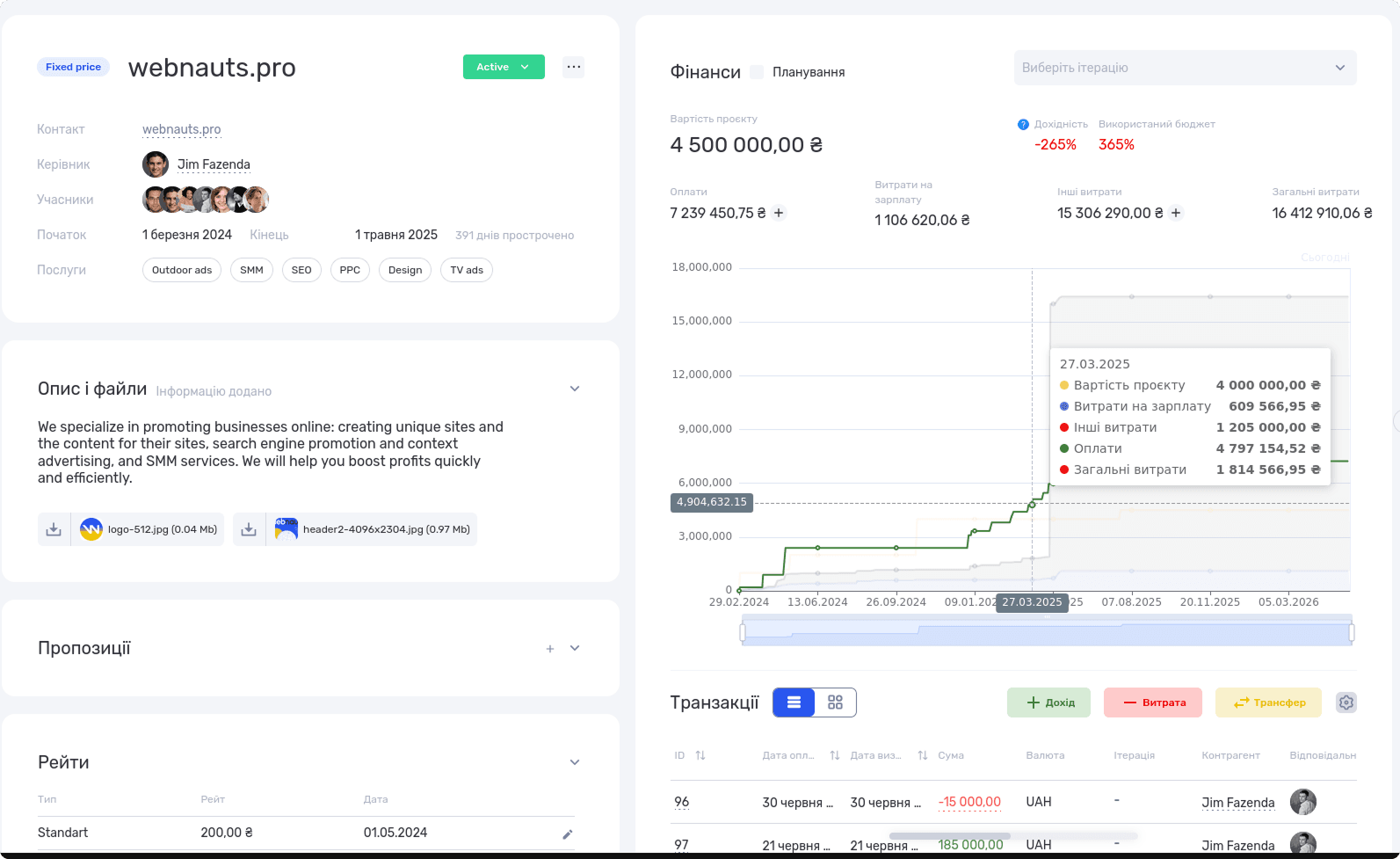Click left handle of chart range slider
Image resolution: width=1400 pixels, height=859 pixels.
click(743, 632)
